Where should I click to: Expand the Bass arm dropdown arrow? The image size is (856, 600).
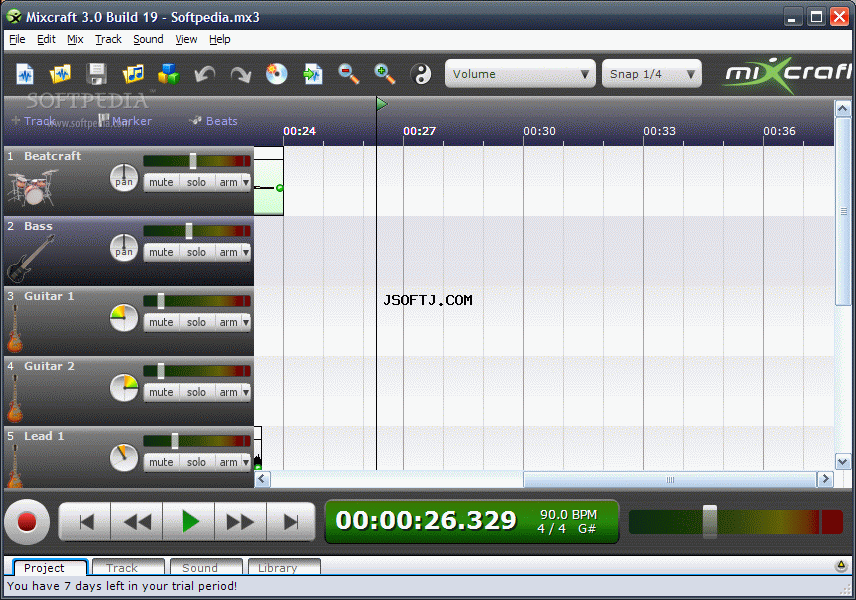pos(246,252)
